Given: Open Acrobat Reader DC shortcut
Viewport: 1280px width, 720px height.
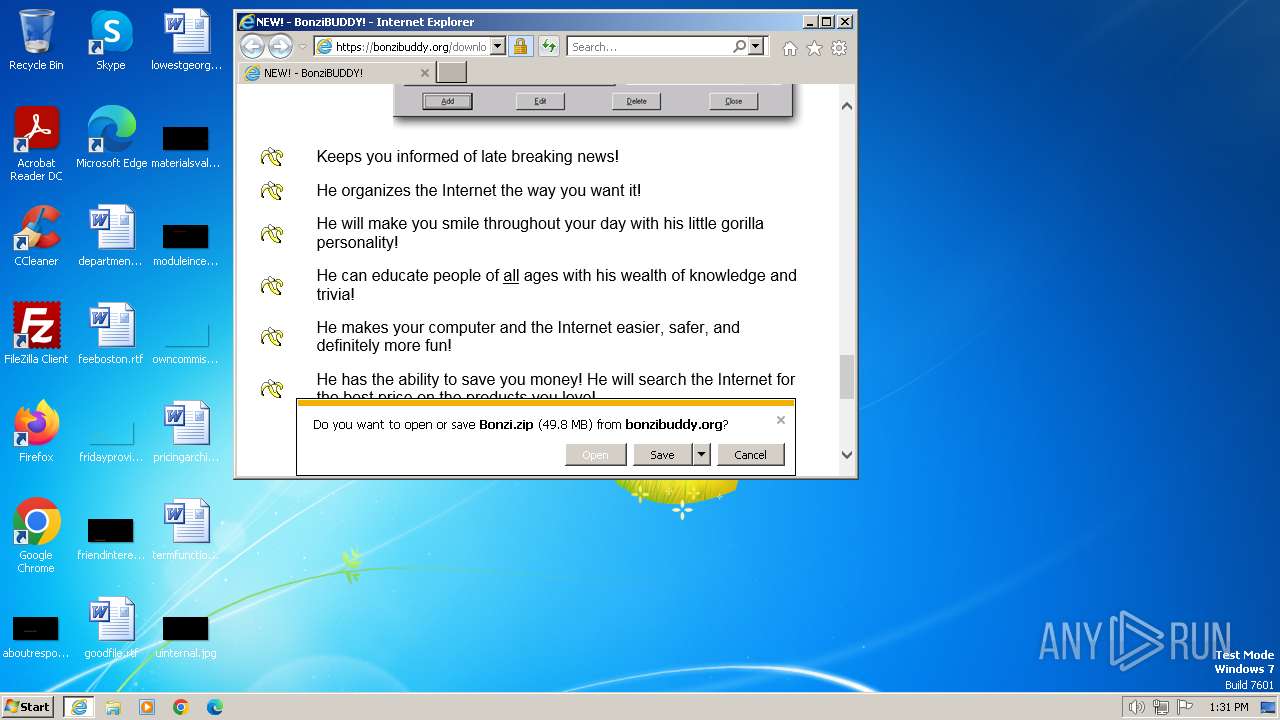Looking at the screenshot, I should point(37,144).
